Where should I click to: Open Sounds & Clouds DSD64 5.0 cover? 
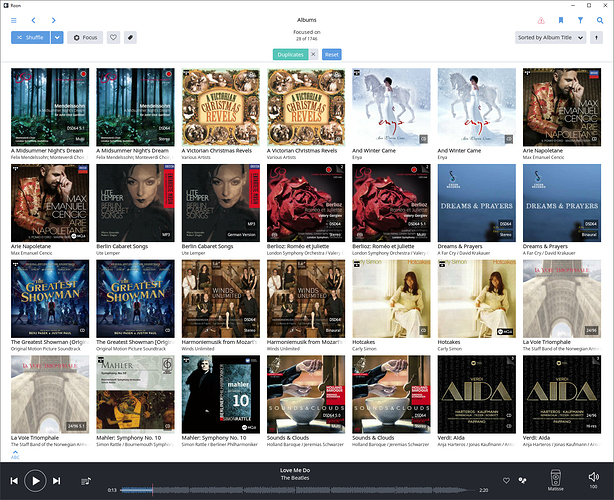pos(306,394)
